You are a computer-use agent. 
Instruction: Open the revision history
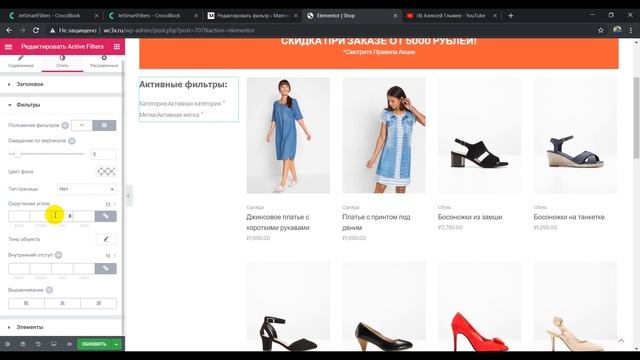[38, 344]
